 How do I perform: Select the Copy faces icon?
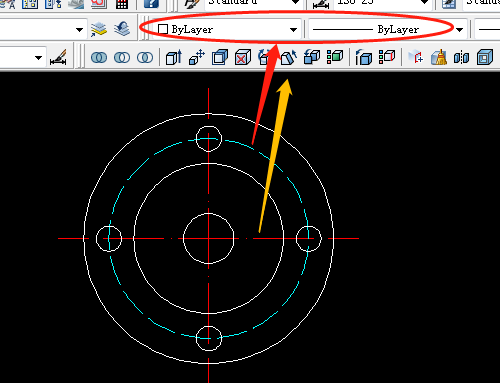pyautogui.click(x=312, y=57)
